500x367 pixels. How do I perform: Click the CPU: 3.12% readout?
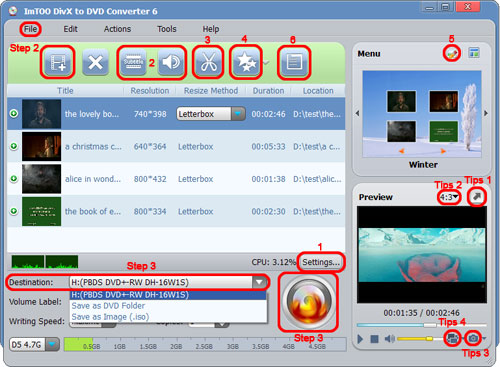[273, 262]
